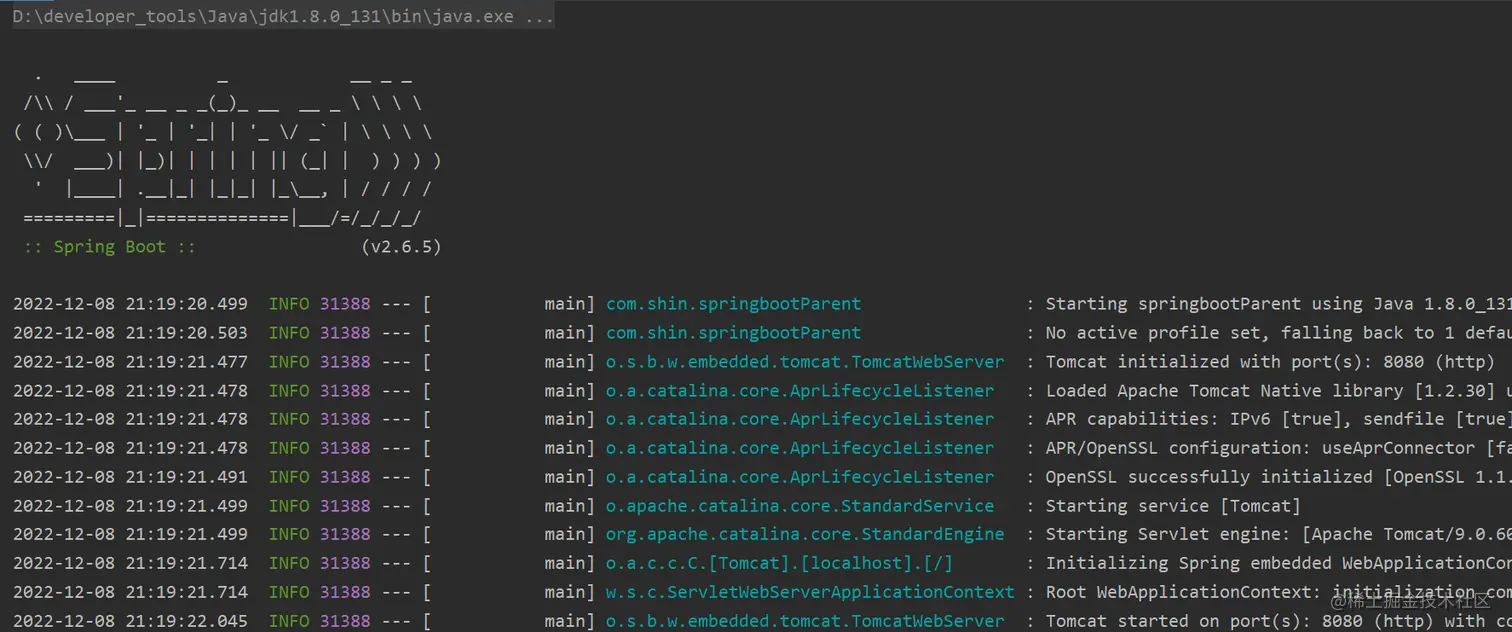Click logger 'TomcatWebServer' in the 21:19:21.477 row
1512x632 pixels.
(805, 362)
